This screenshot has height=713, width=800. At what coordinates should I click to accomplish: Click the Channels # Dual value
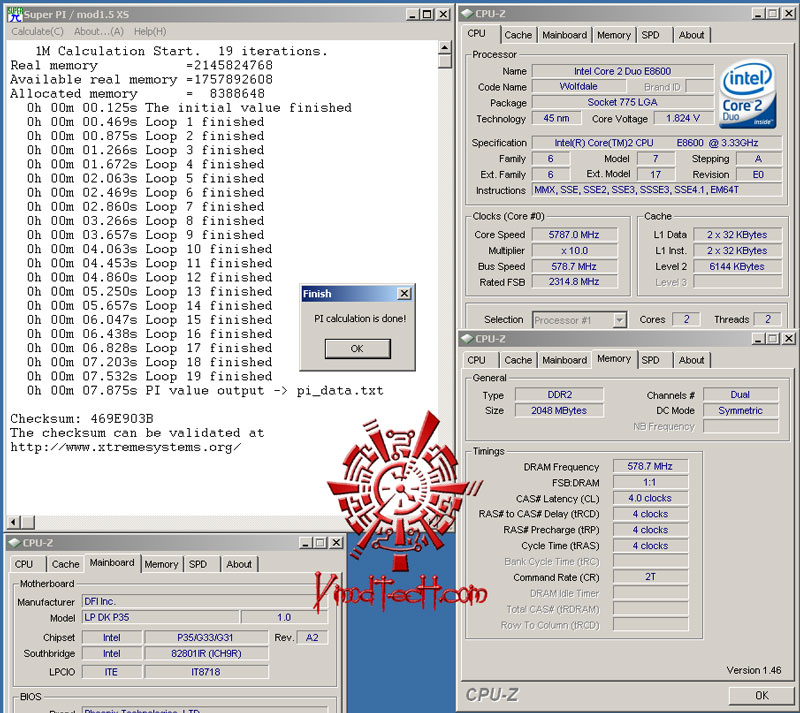(740, 395)
